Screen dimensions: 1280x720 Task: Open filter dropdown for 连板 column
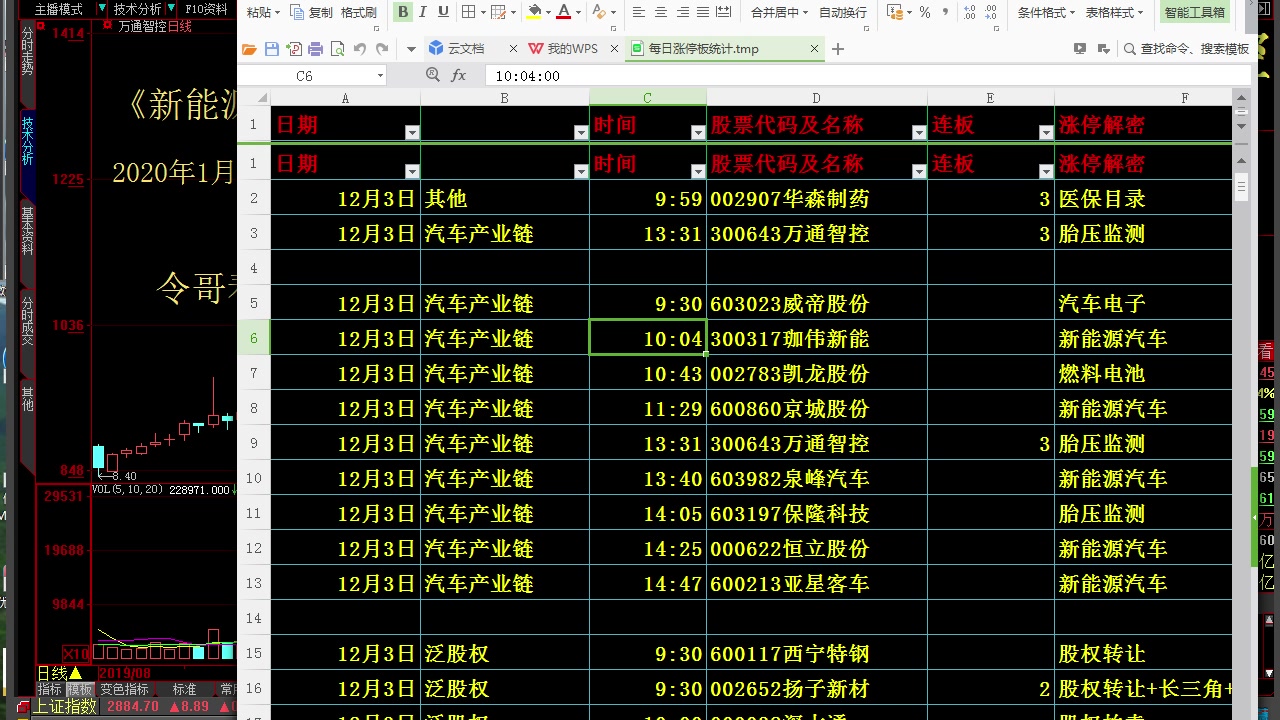click(1046, 132)
